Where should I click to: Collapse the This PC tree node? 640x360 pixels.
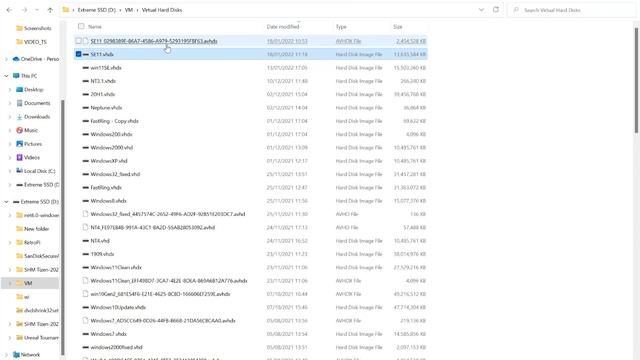6,76
